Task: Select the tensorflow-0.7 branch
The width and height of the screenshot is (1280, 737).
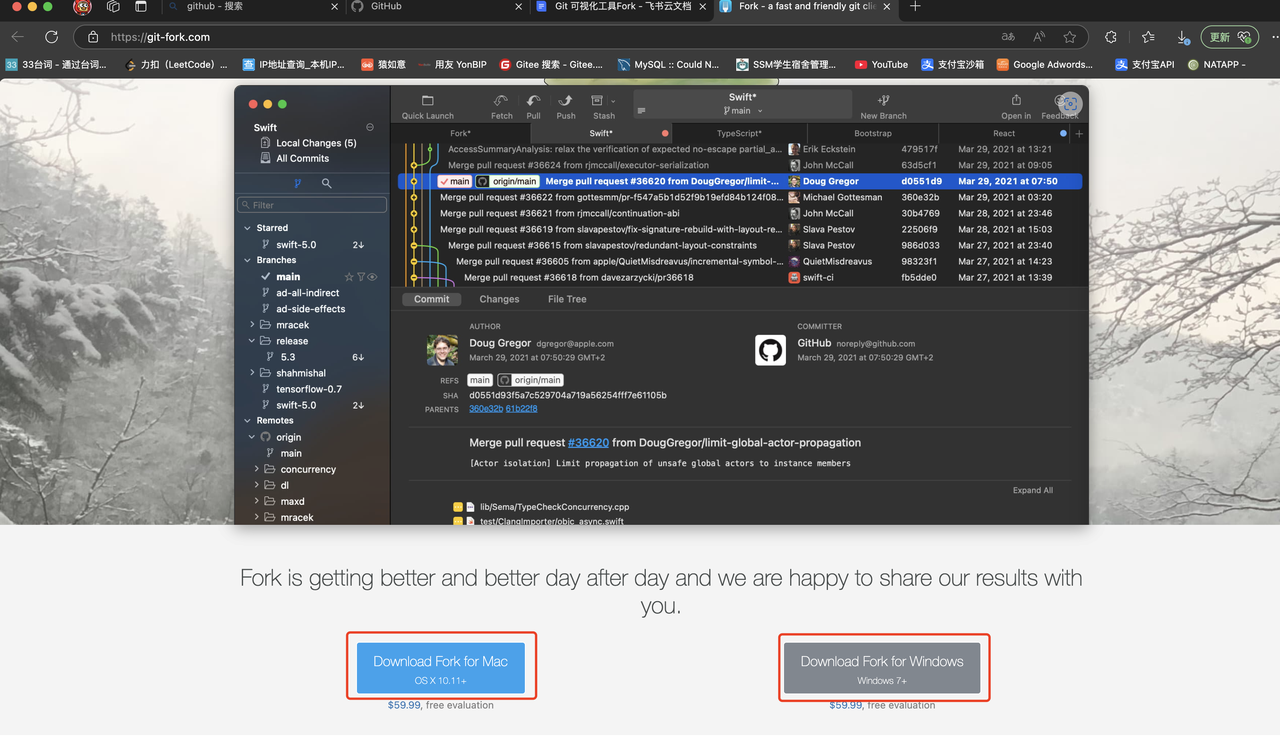Action: pos(309,389)
